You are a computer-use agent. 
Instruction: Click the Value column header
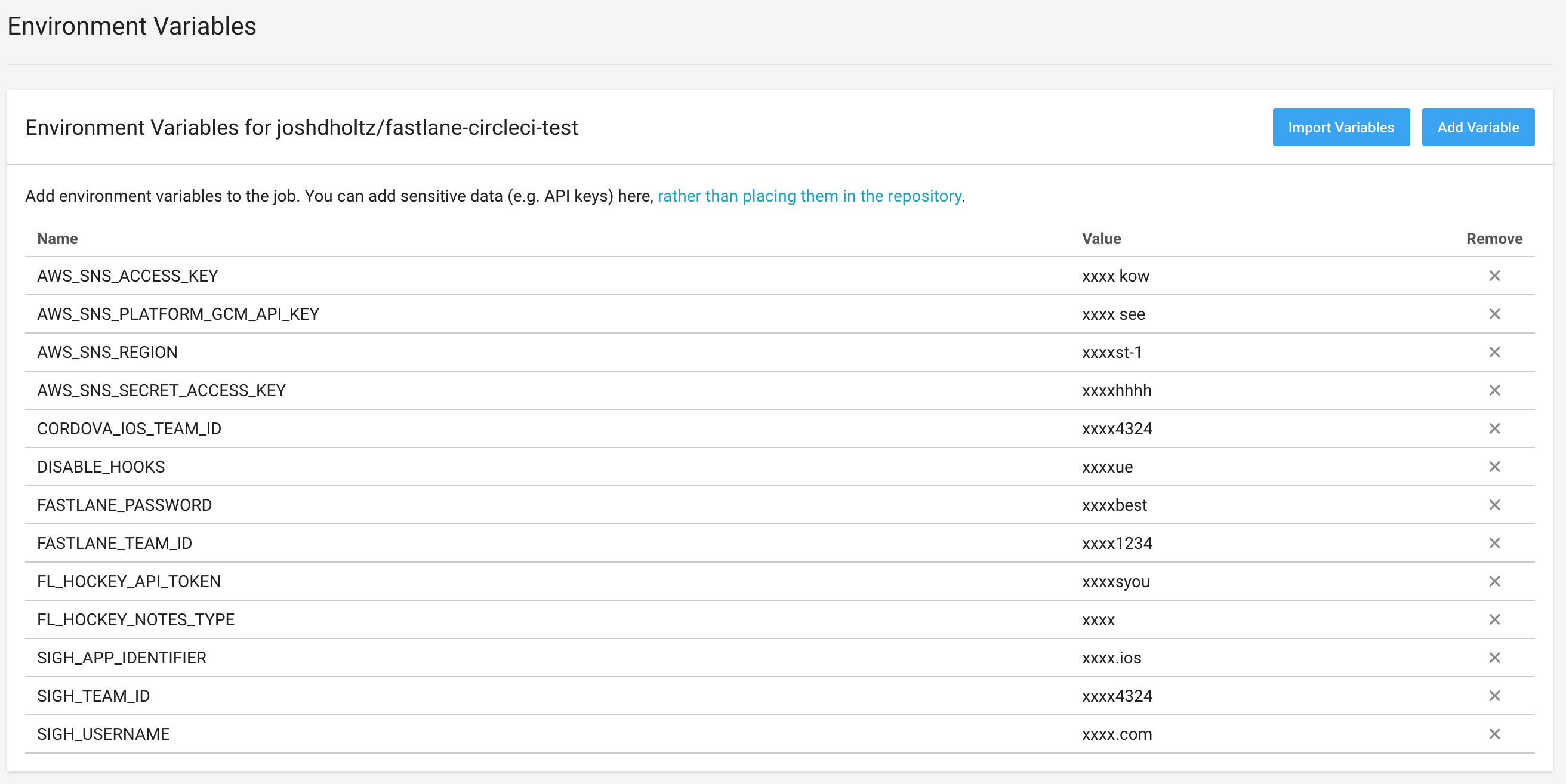(1101, 239)
